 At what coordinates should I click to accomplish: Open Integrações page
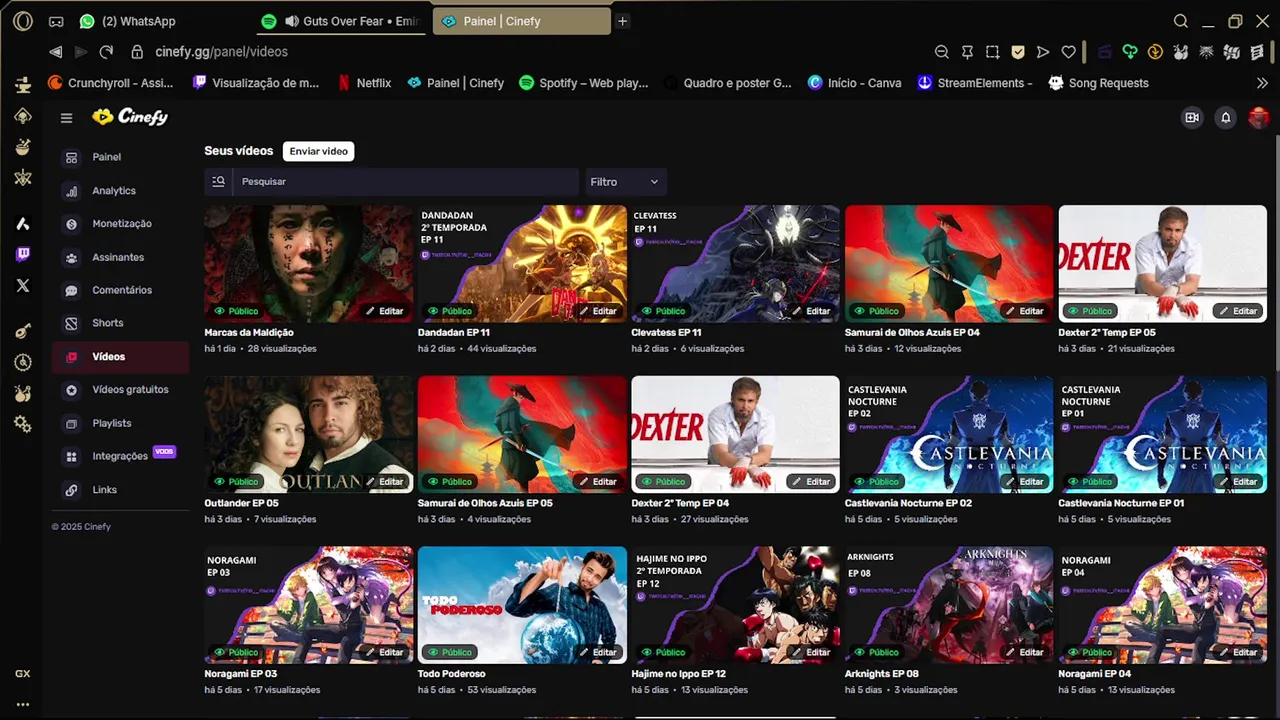pyautogui.click(x=120, y=456)
